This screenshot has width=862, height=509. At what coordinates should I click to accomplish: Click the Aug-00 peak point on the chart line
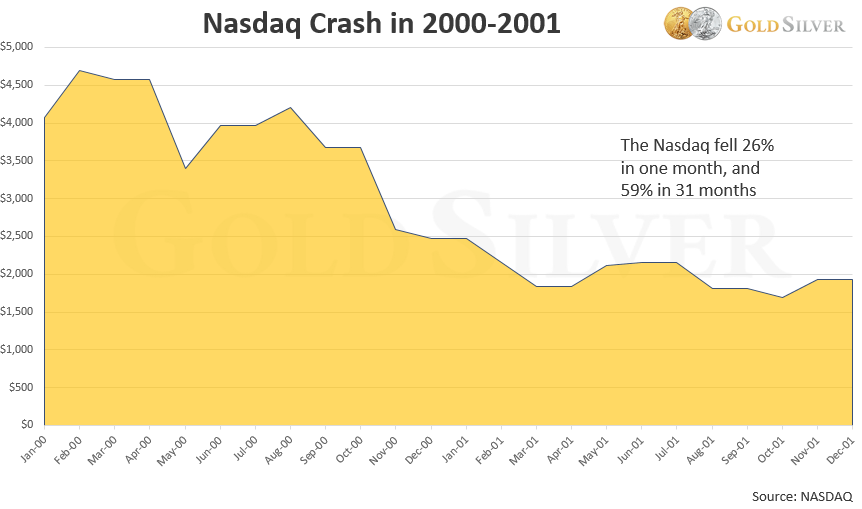(x=290, y=107)
